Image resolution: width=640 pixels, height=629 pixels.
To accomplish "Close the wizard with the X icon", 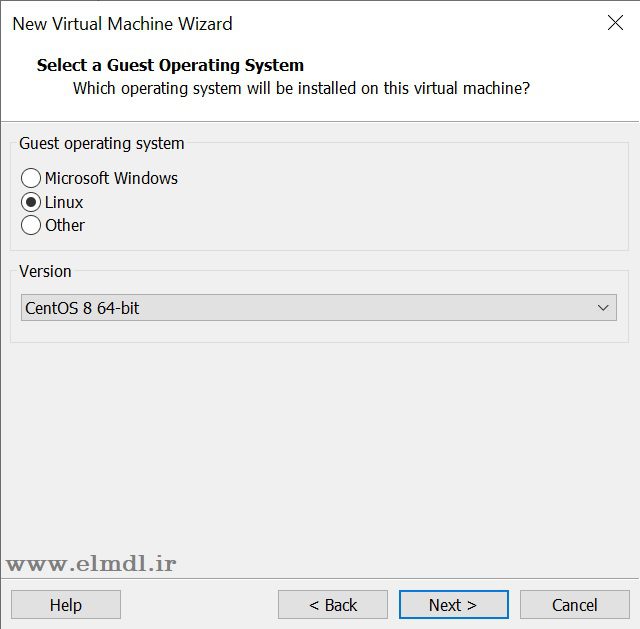I will (x=615, y=23).
